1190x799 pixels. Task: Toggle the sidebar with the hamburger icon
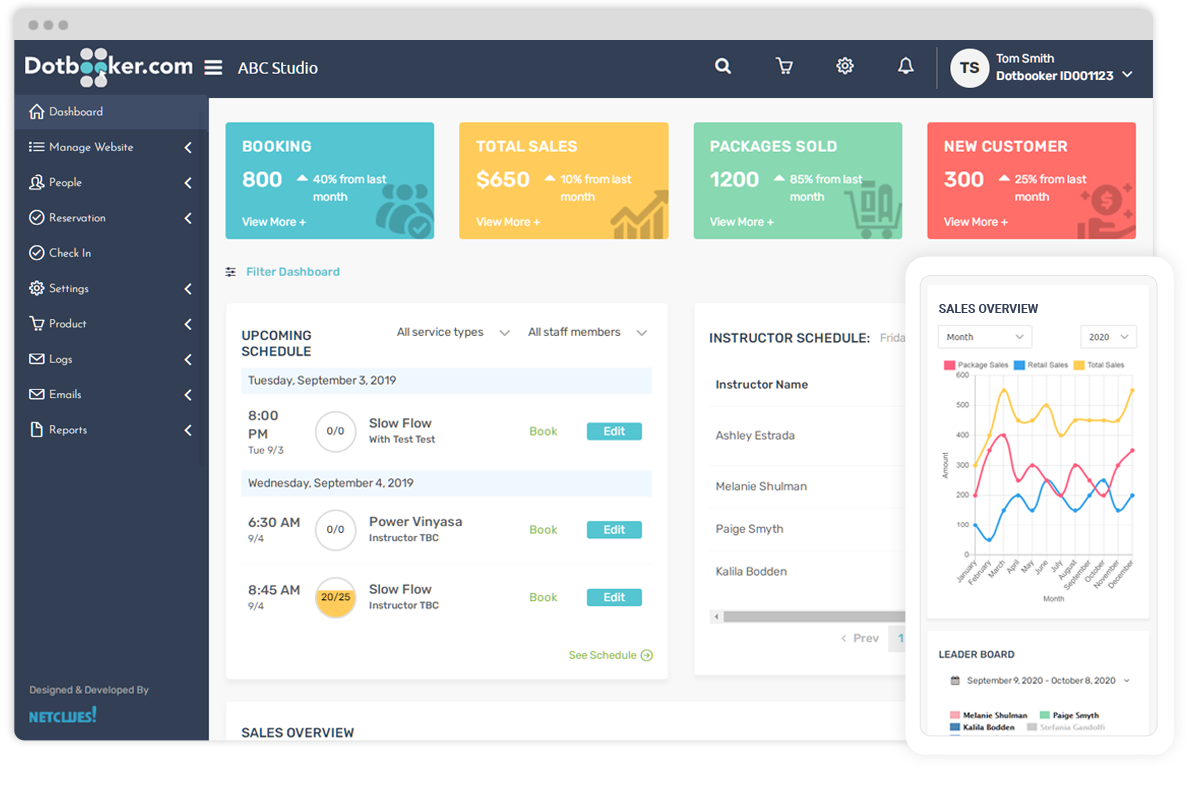(x=213, y=66)
